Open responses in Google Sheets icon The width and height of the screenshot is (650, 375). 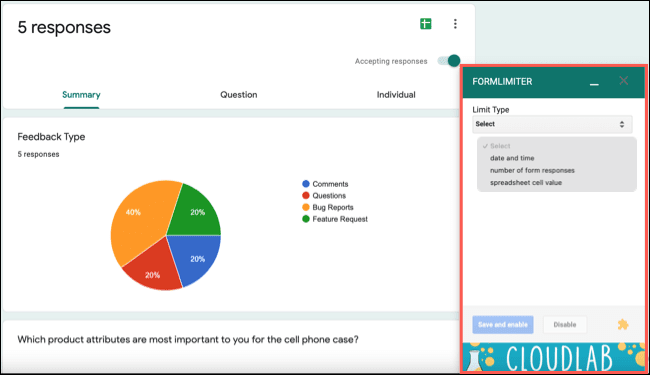click(426, 24)
